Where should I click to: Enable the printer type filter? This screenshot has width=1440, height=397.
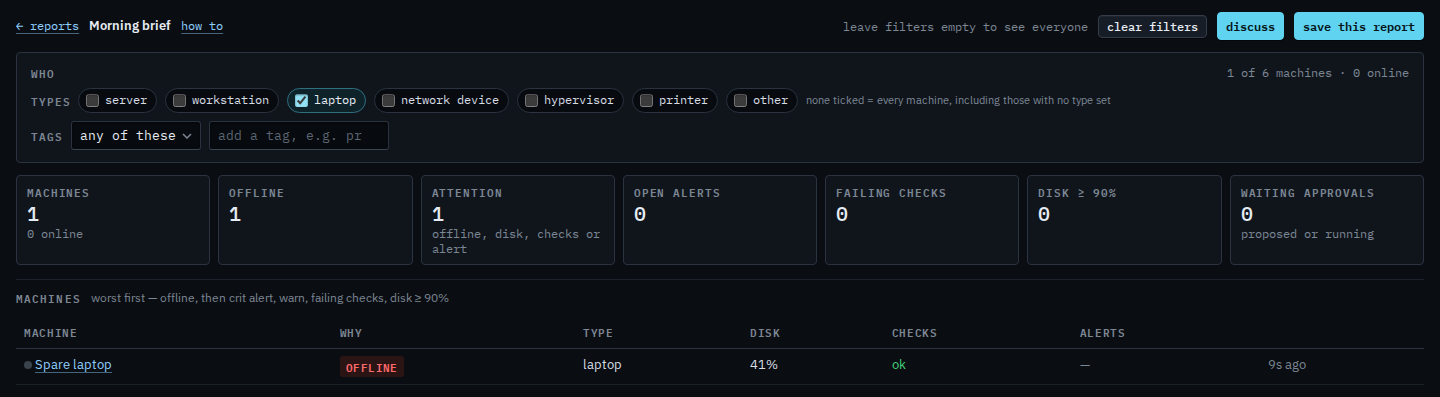click(646, 100)
